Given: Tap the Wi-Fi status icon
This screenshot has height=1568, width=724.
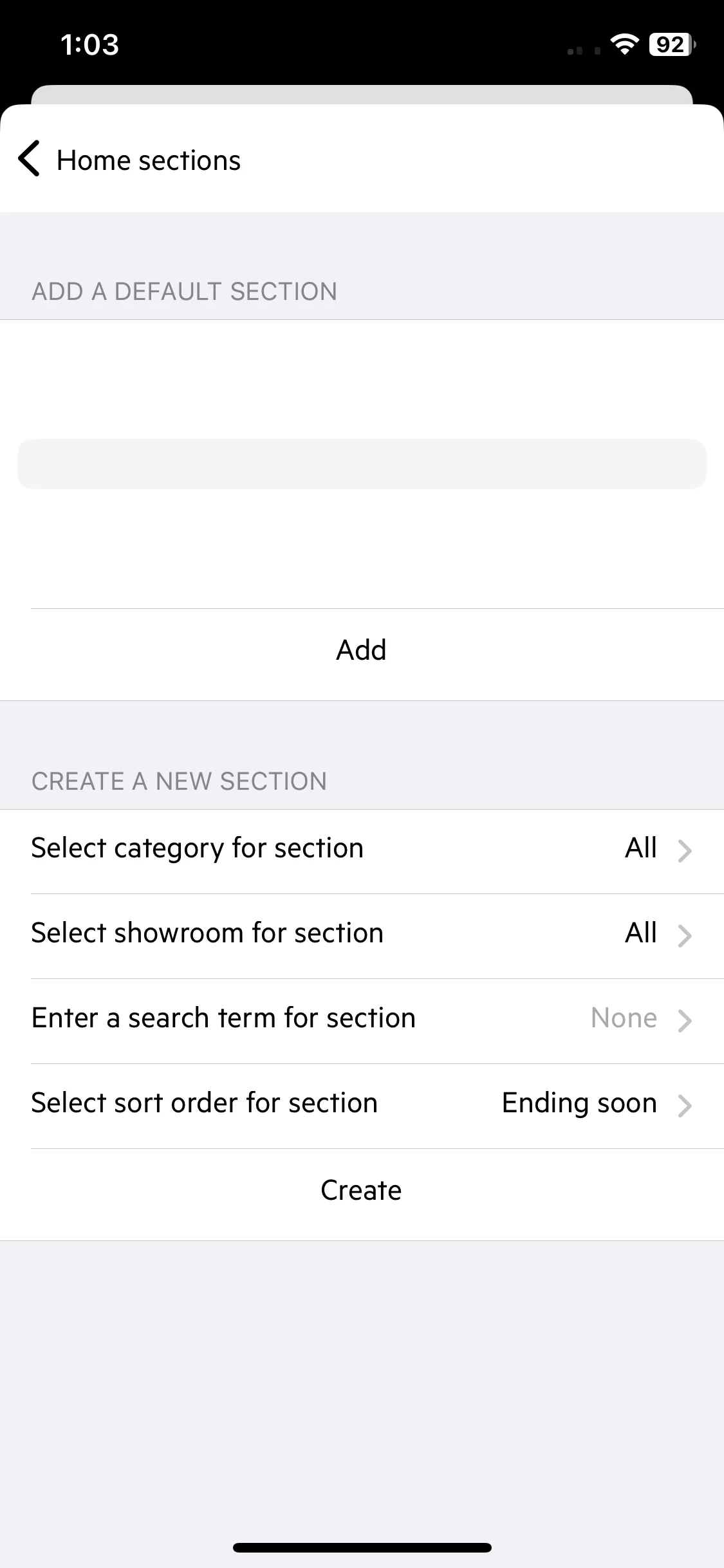Looking at the screenshot, I should 624,44.
